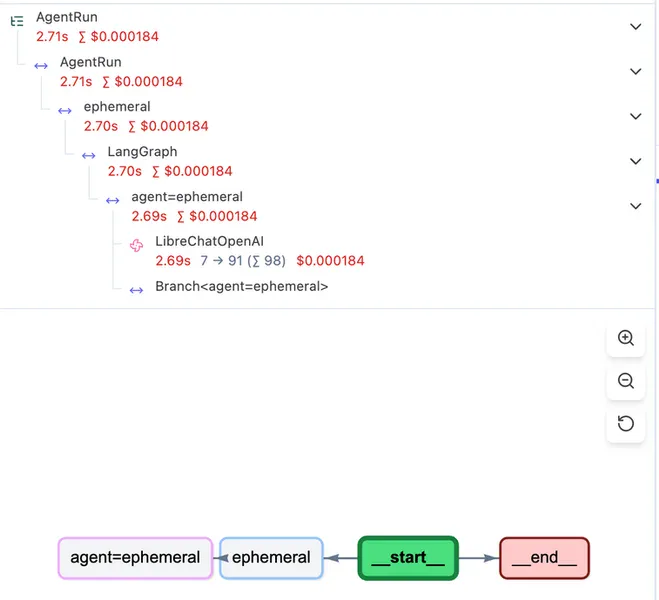This screenshot has width=659, height=600.
Task: Click the generation icon beside LibreChatOpenAI
Action: coord(137,245)
